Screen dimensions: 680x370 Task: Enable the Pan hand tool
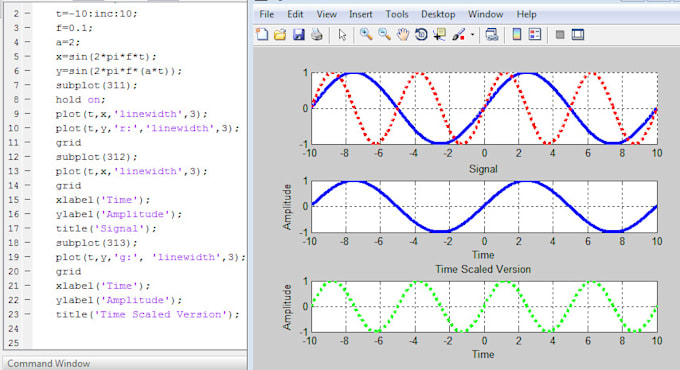click(403, 34)
